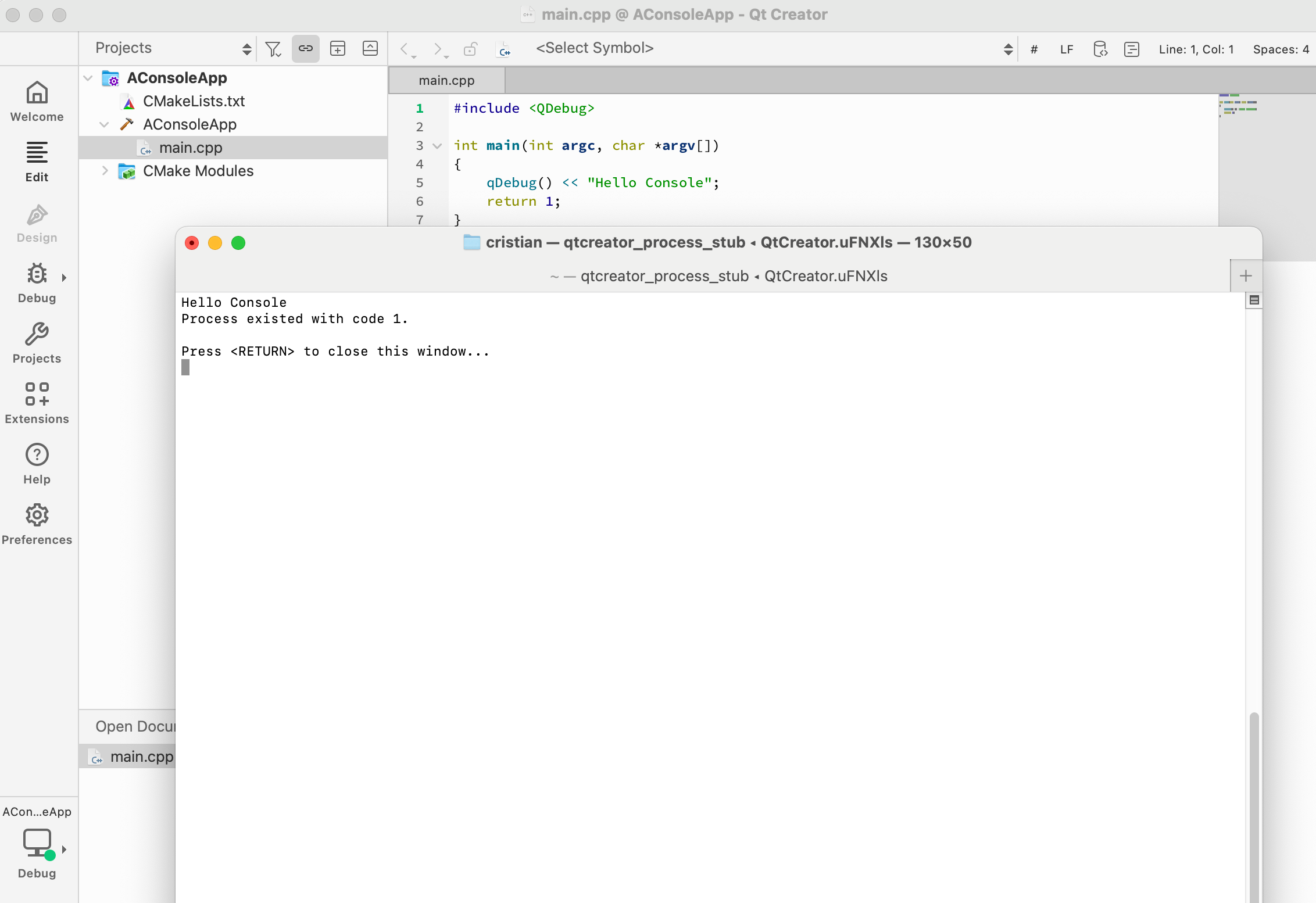Open the Projects mode

coord(37,343)
